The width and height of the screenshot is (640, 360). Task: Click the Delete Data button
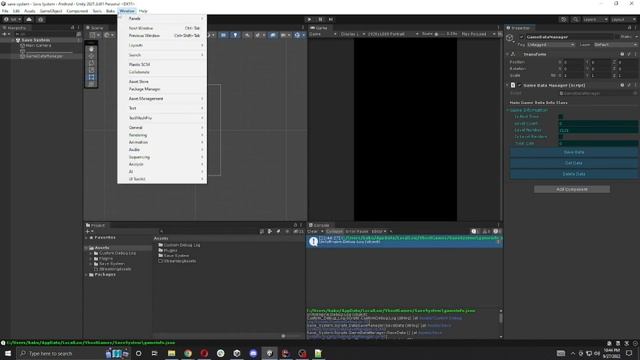point(573,174)
